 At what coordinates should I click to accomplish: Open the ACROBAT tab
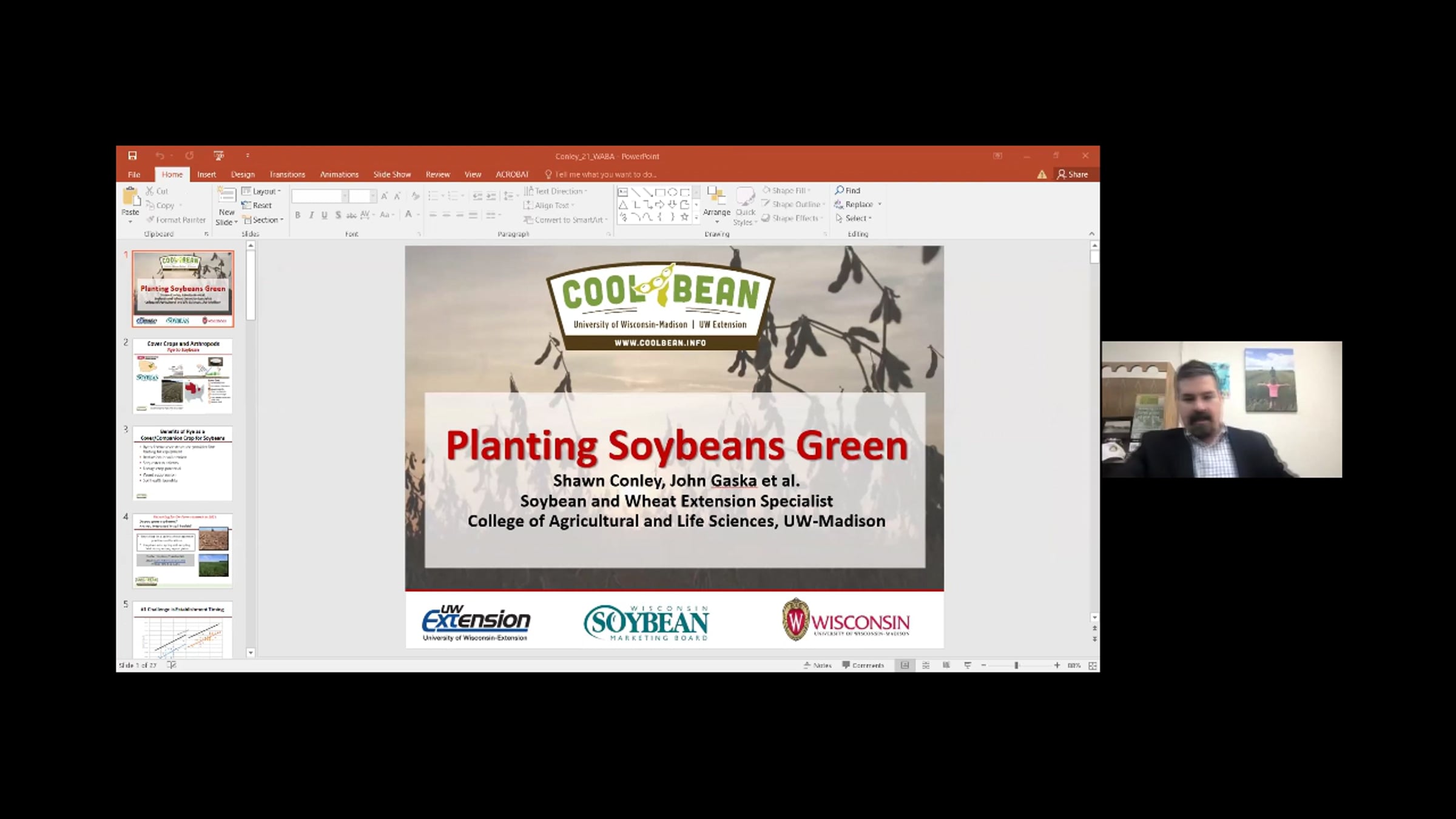512,174
